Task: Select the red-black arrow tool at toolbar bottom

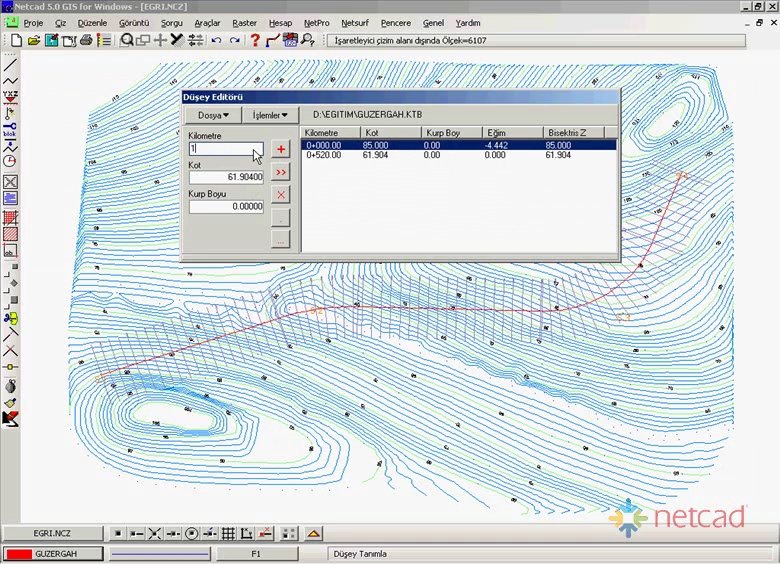Action: tap(10, 419)
